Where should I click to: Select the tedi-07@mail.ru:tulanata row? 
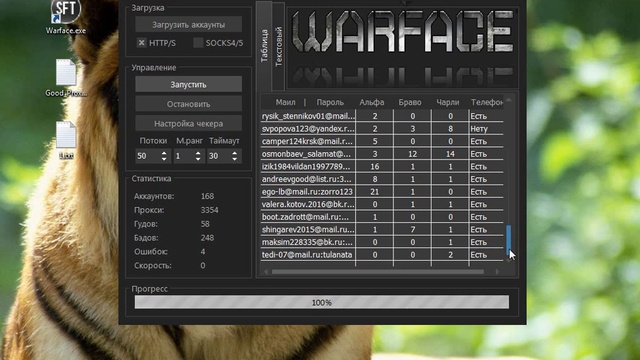pyautogui.click(x=382, y=255)
